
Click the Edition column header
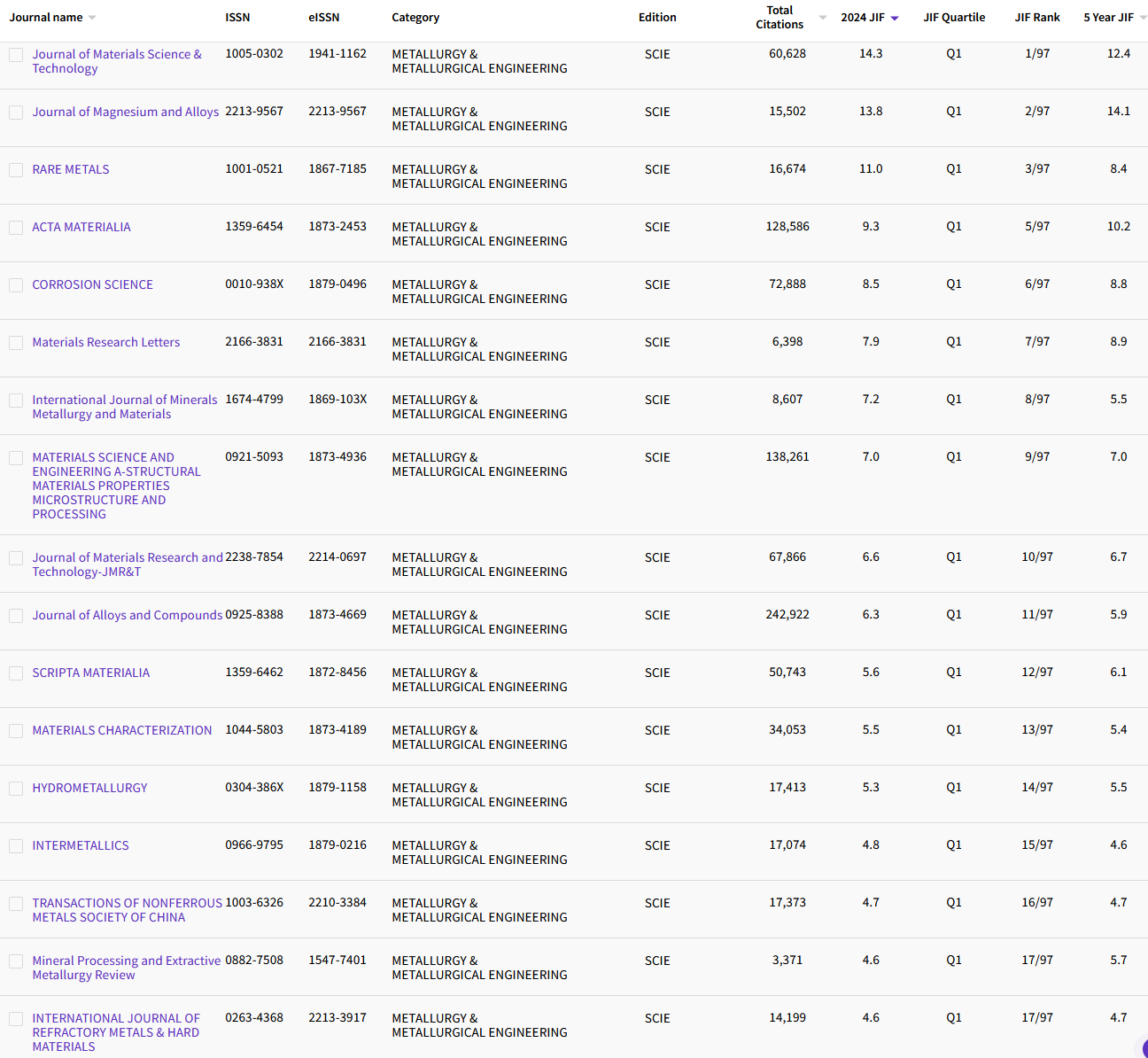(x=657, y=16)
